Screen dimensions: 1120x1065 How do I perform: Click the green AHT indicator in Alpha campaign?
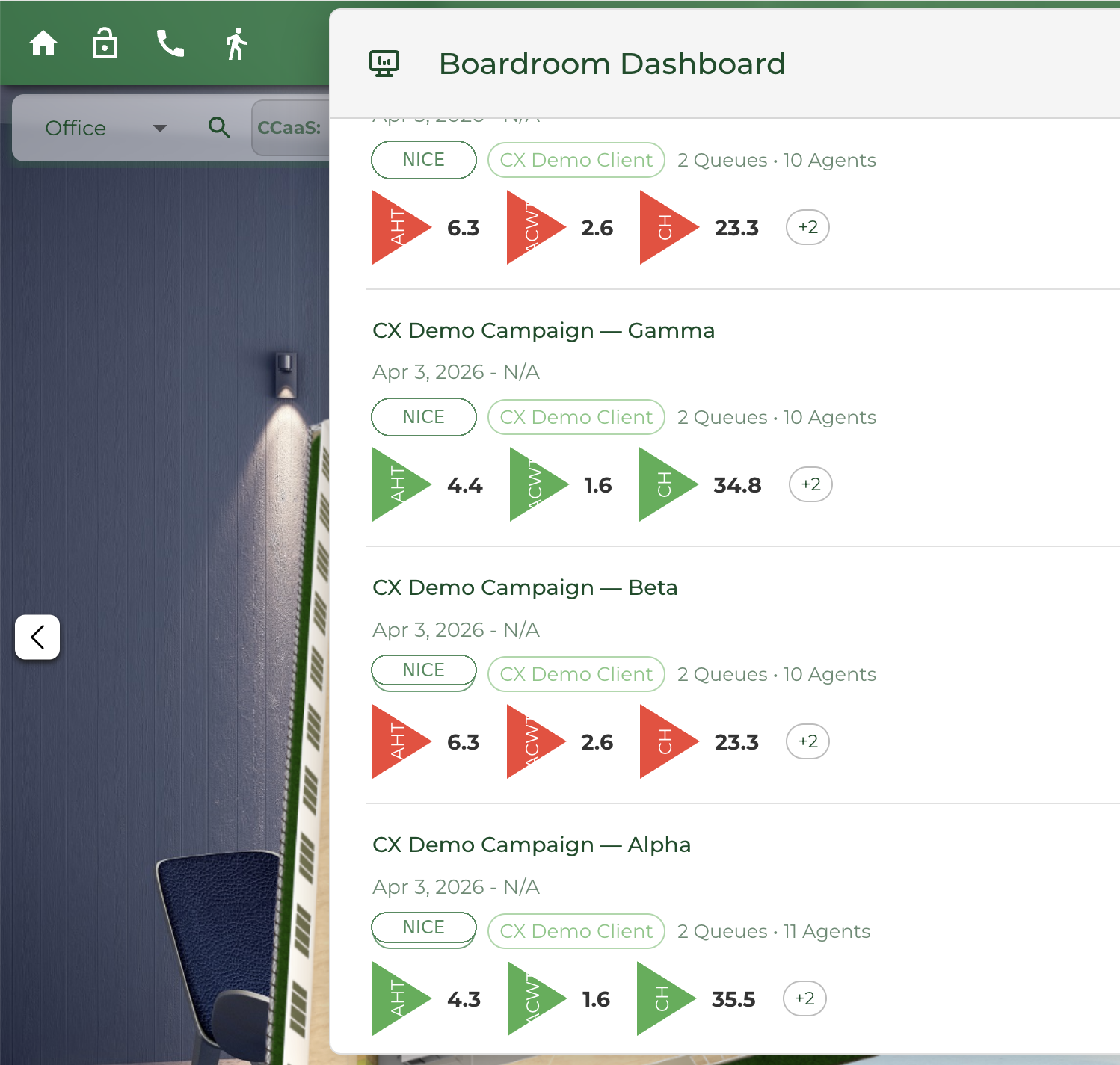click(401, 998)
